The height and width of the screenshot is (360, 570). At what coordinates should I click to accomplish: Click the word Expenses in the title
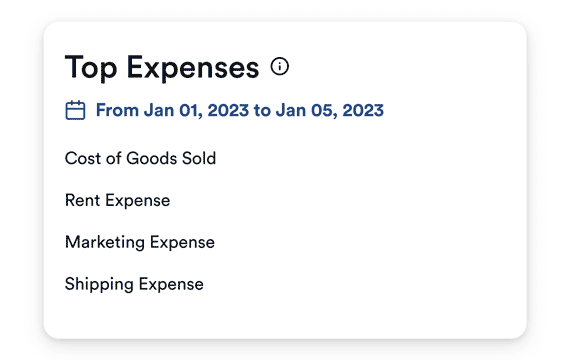(193, 68)
